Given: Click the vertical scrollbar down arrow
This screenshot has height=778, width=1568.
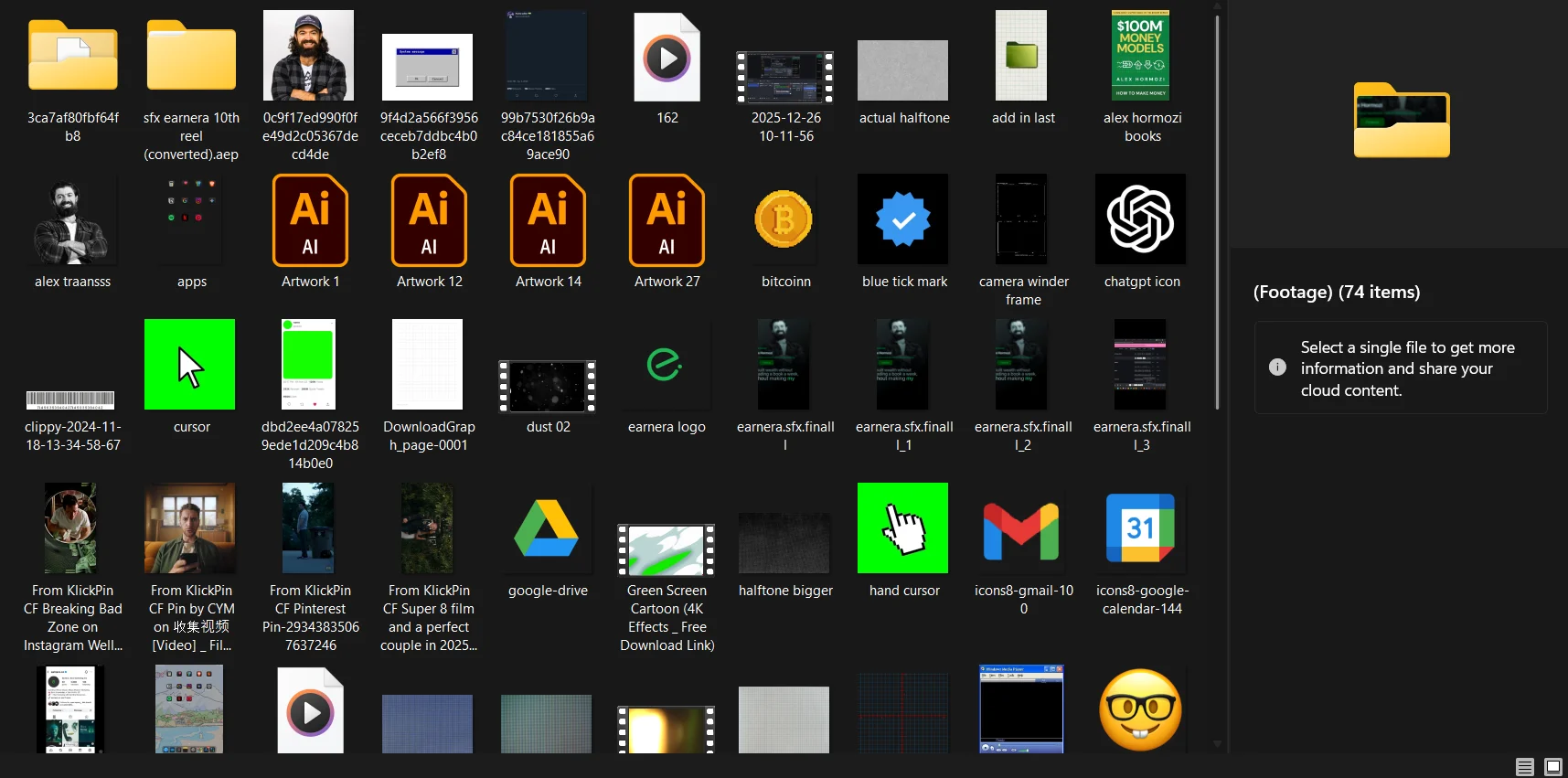Looking at the screenshot, I should 1217,744.
